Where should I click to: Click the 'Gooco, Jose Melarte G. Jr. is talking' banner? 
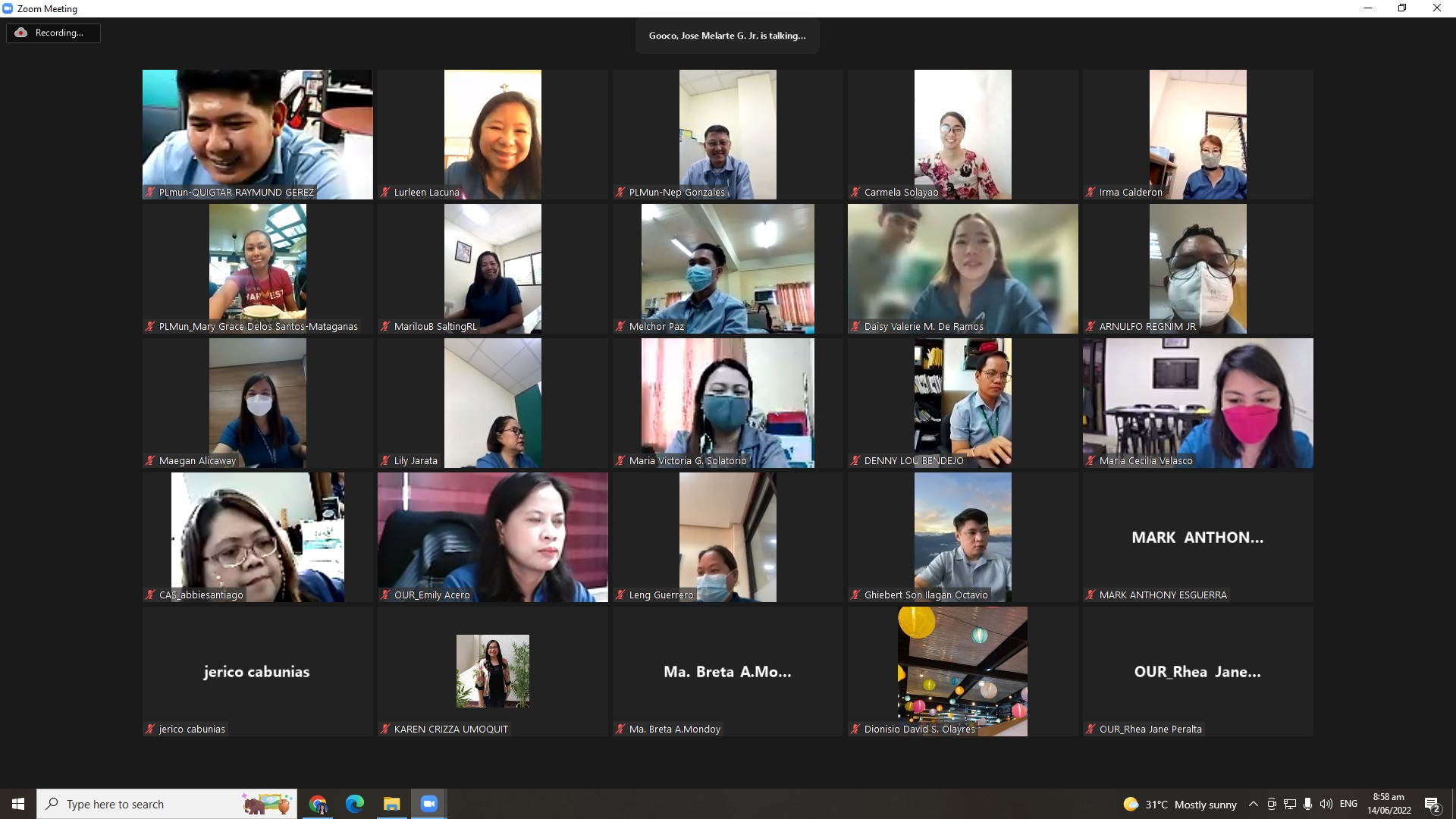coord(727,36)
